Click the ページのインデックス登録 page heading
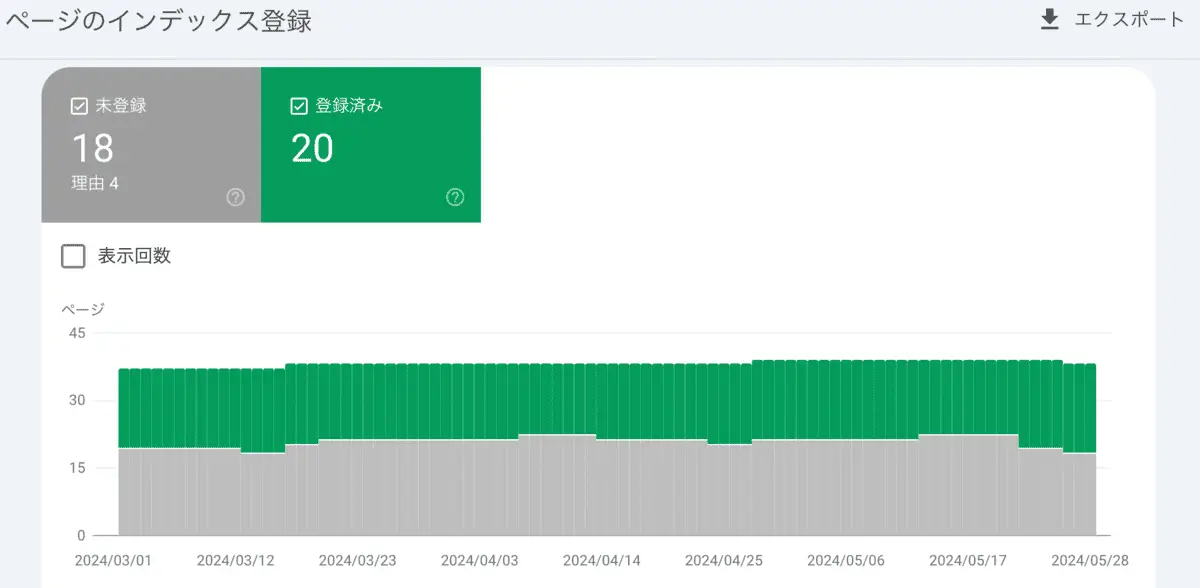Image resolution: width=1200 pixels, height=588 pixels. [157, 21]
